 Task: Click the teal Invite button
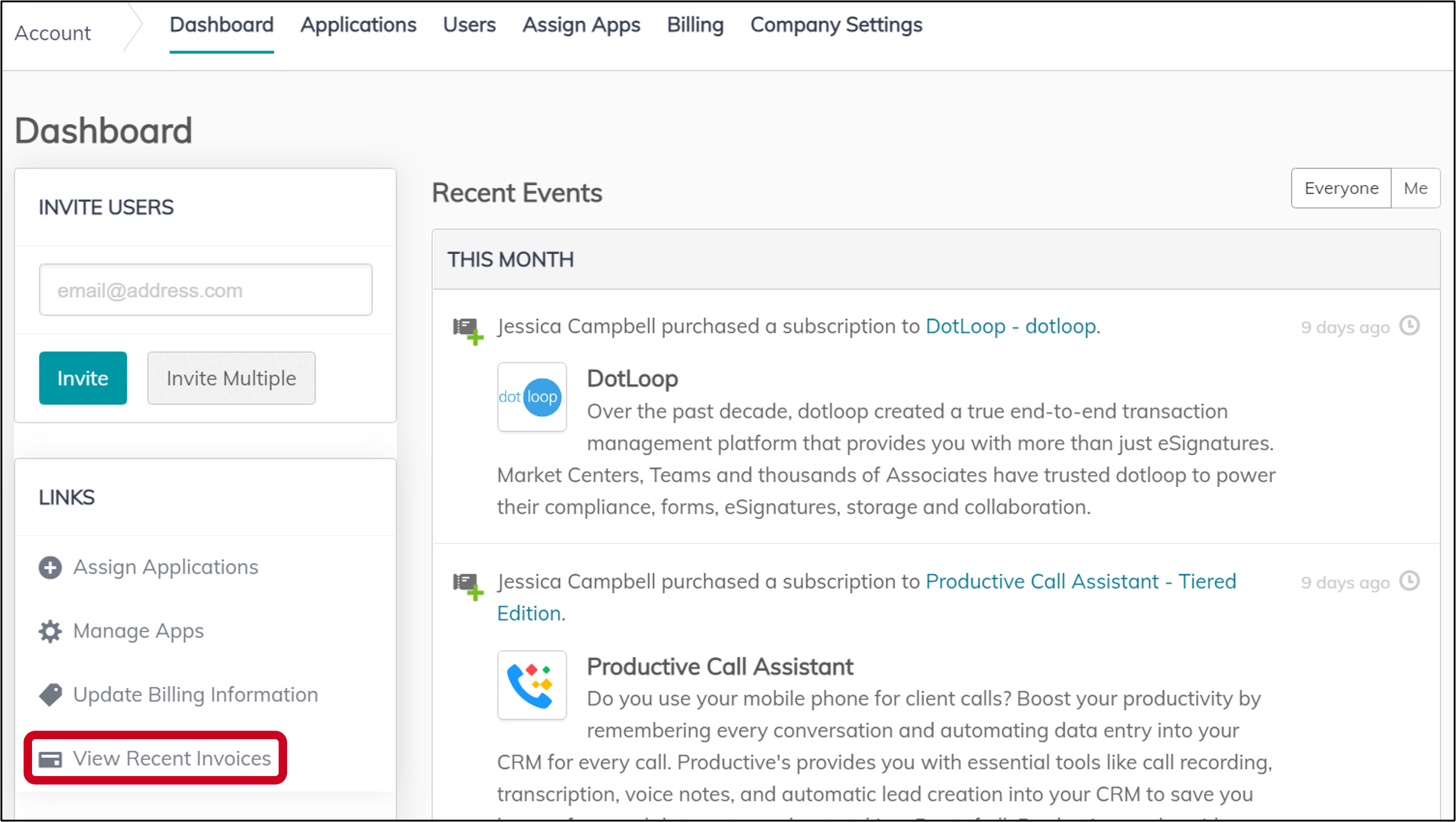83,378
